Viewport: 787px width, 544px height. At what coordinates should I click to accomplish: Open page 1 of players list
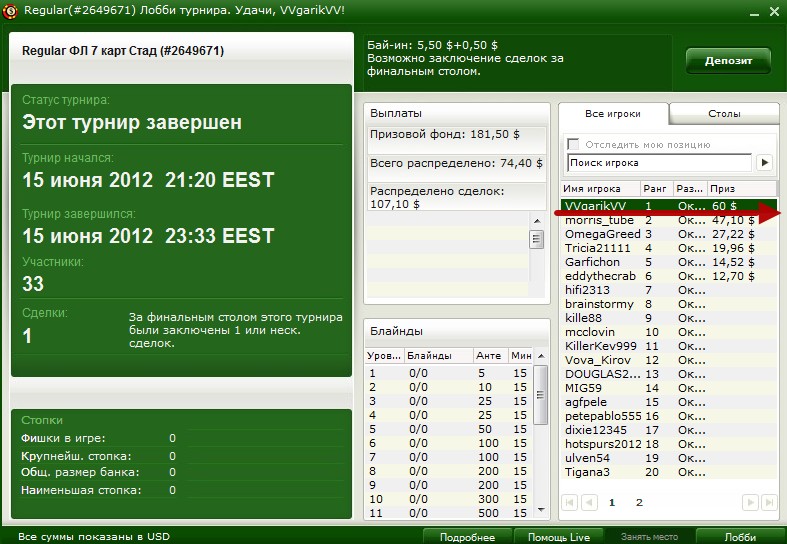612,502
